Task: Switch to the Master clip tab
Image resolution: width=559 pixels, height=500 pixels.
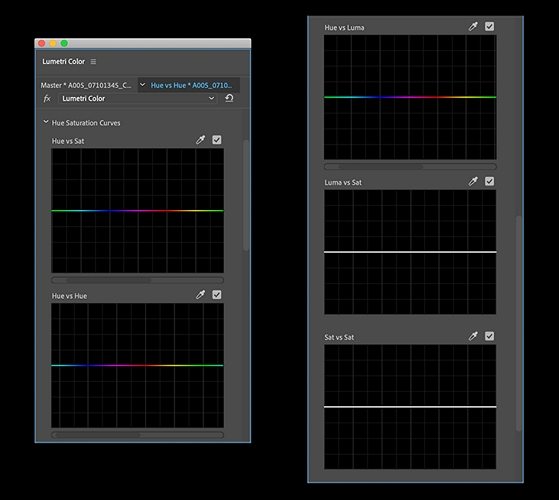Action: pyautogui.click(x=86, y=85)
